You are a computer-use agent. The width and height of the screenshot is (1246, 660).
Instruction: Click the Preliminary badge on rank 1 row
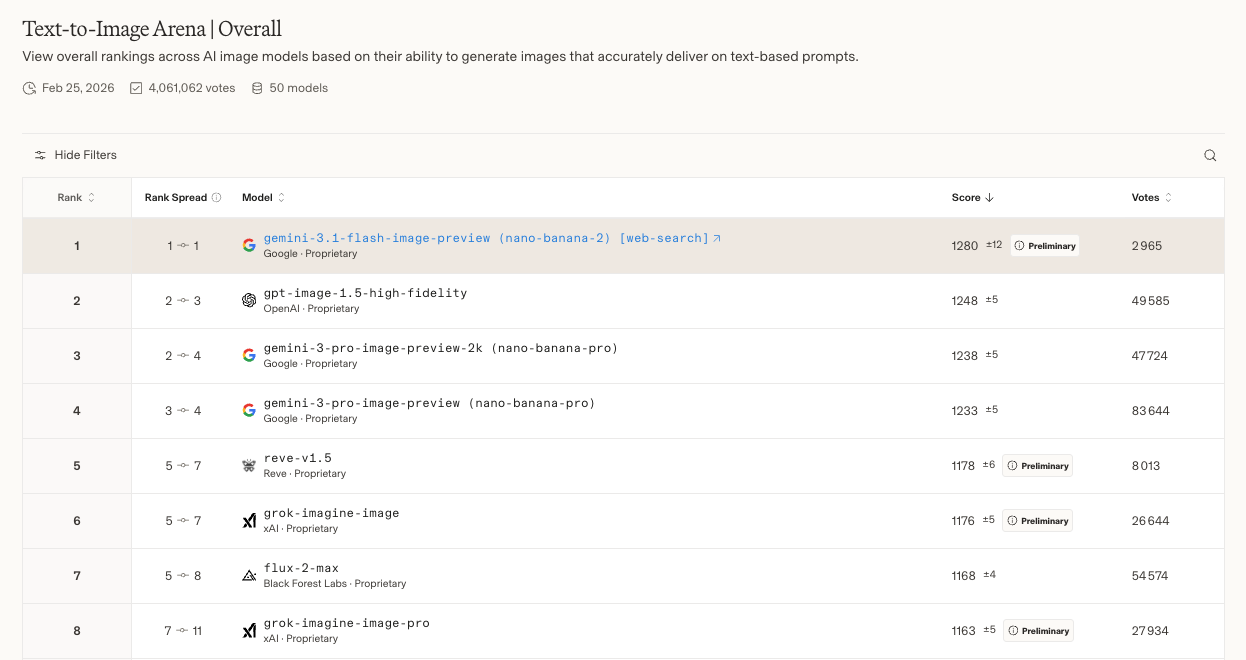(1045, 246)
